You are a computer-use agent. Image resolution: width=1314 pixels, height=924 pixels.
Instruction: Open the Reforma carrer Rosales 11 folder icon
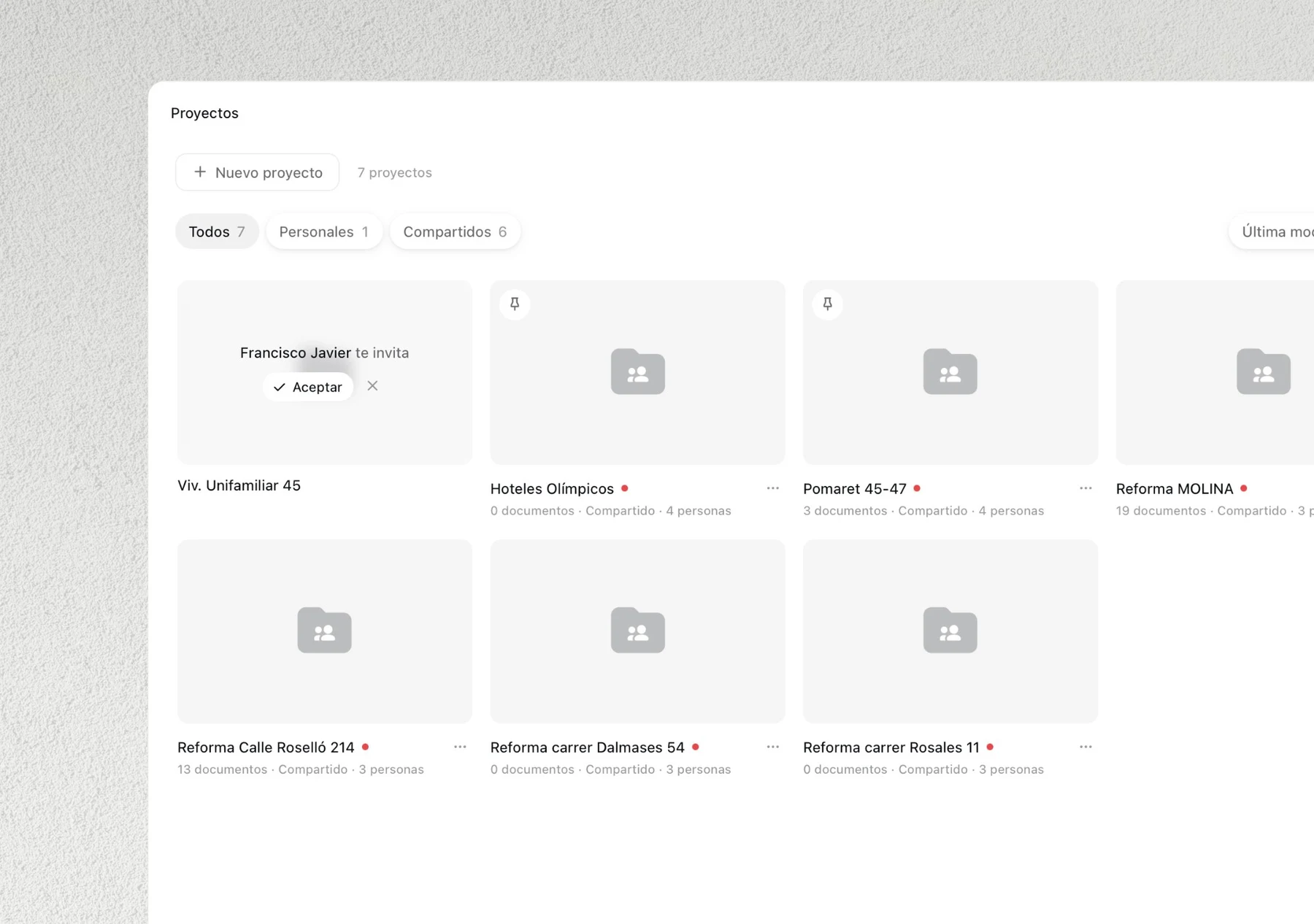pos(950,630)
